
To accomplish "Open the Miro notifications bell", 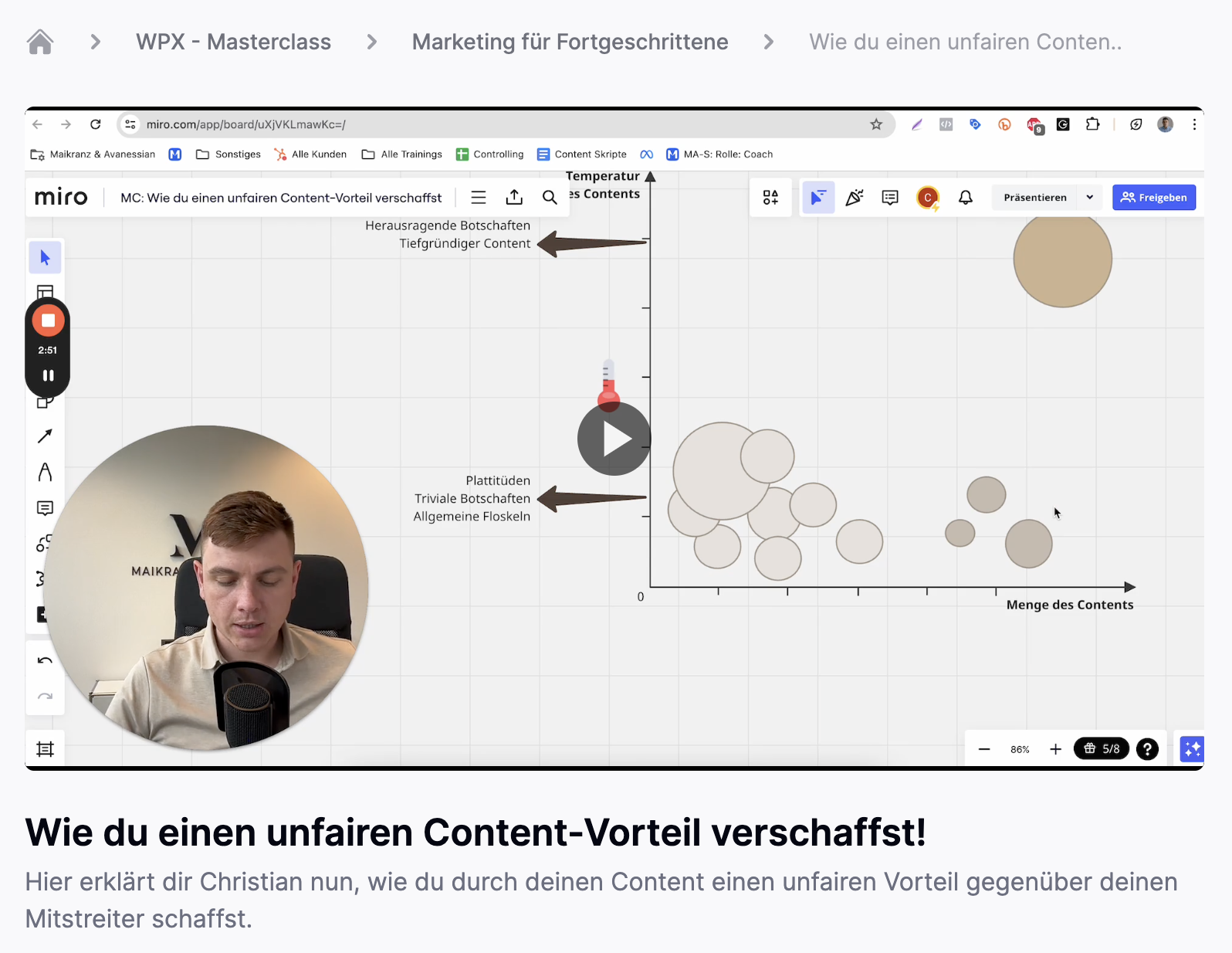I will (965, 198).
